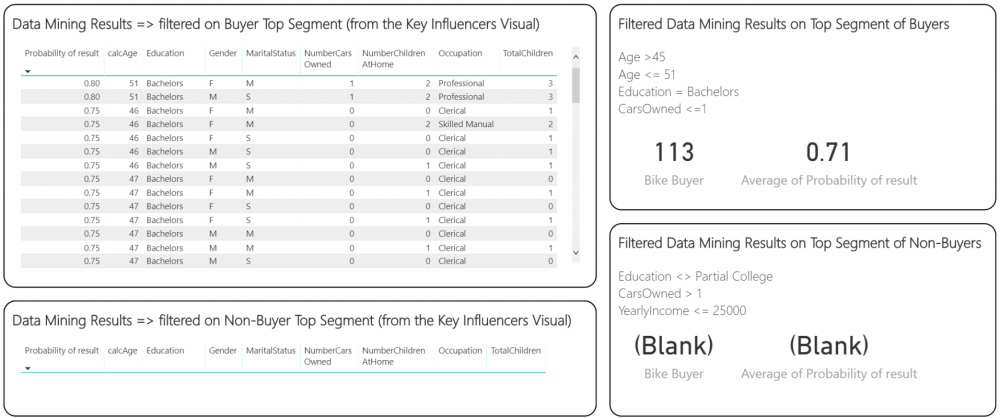Select the 113 Bike Buyer card value
Screen dimensions: 1000x418
[674, 153]
